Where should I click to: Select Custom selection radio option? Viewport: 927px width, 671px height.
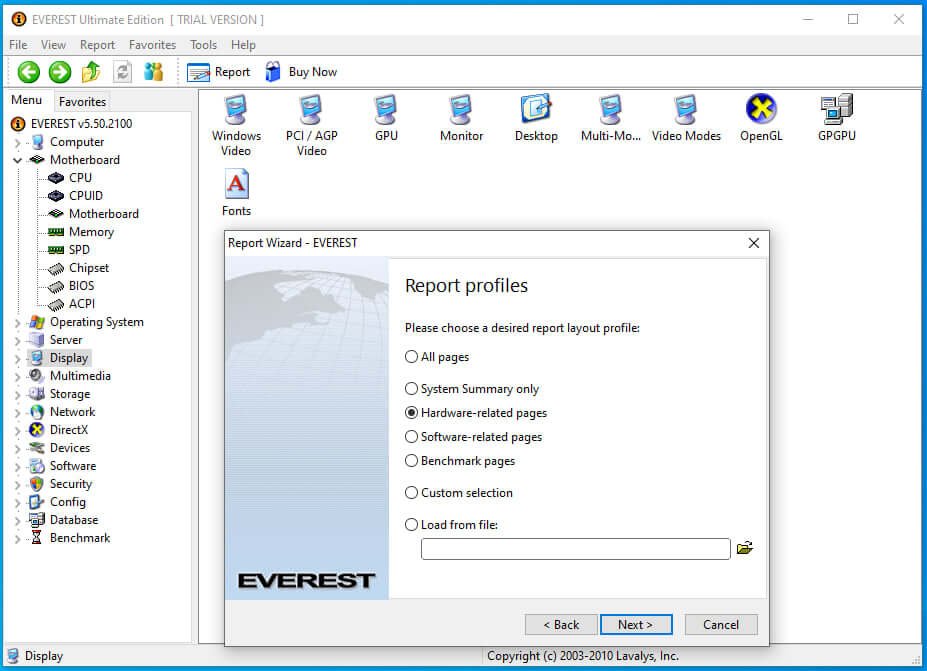tap(411, 492)
